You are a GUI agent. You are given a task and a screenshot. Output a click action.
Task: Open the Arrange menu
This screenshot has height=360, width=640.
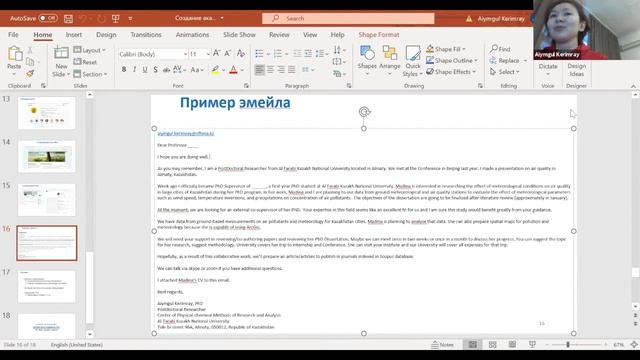(x=390, y=61)
